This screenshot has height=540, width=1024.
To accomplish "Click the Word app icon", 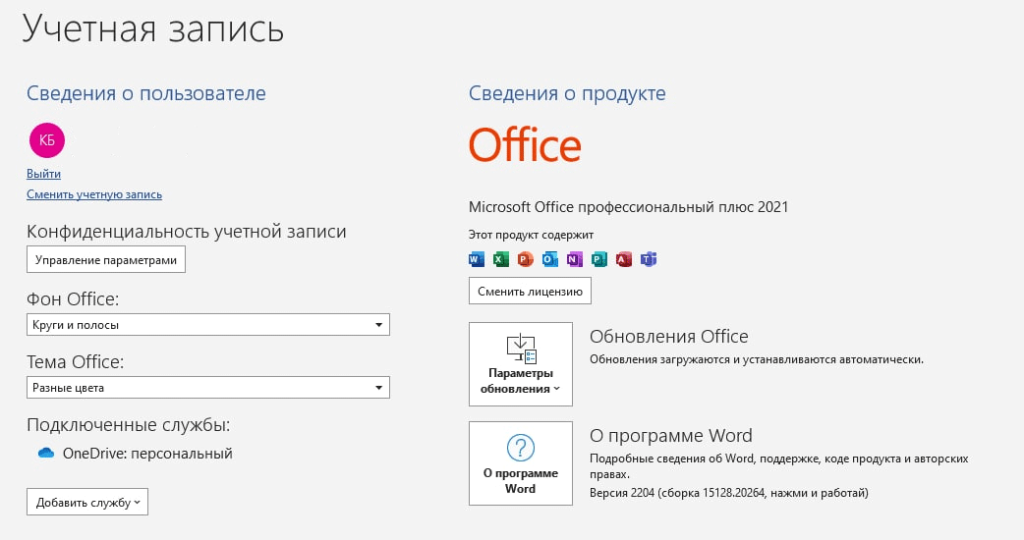I will 477,259.
